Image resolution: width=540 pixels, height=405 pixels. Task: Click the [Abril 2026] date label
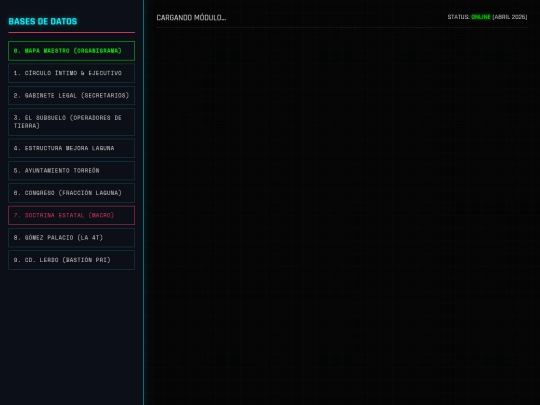click(510, 17)
